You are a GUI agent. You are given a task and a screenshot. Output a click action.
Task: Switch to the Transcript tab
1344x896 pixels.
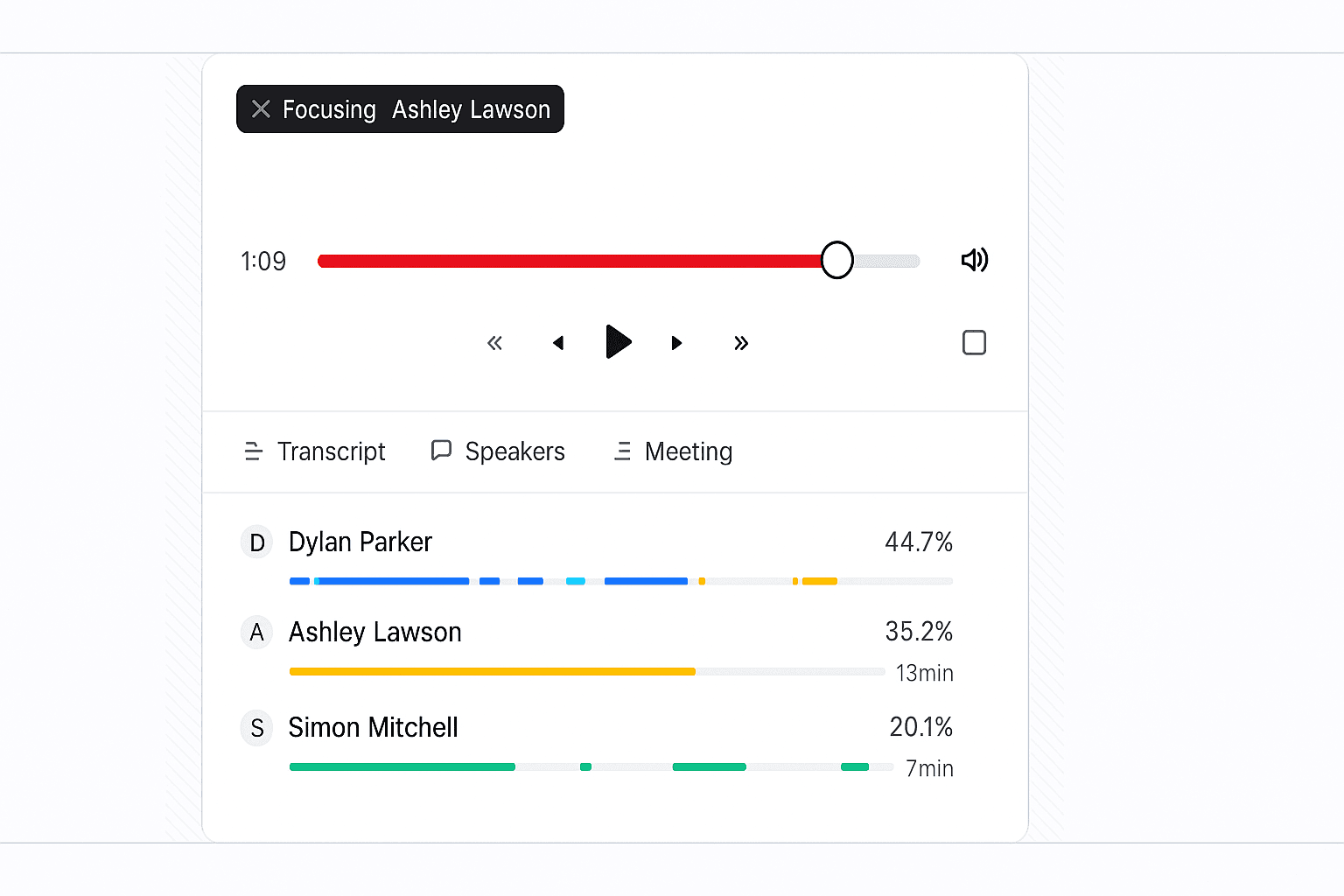(331, 451)
